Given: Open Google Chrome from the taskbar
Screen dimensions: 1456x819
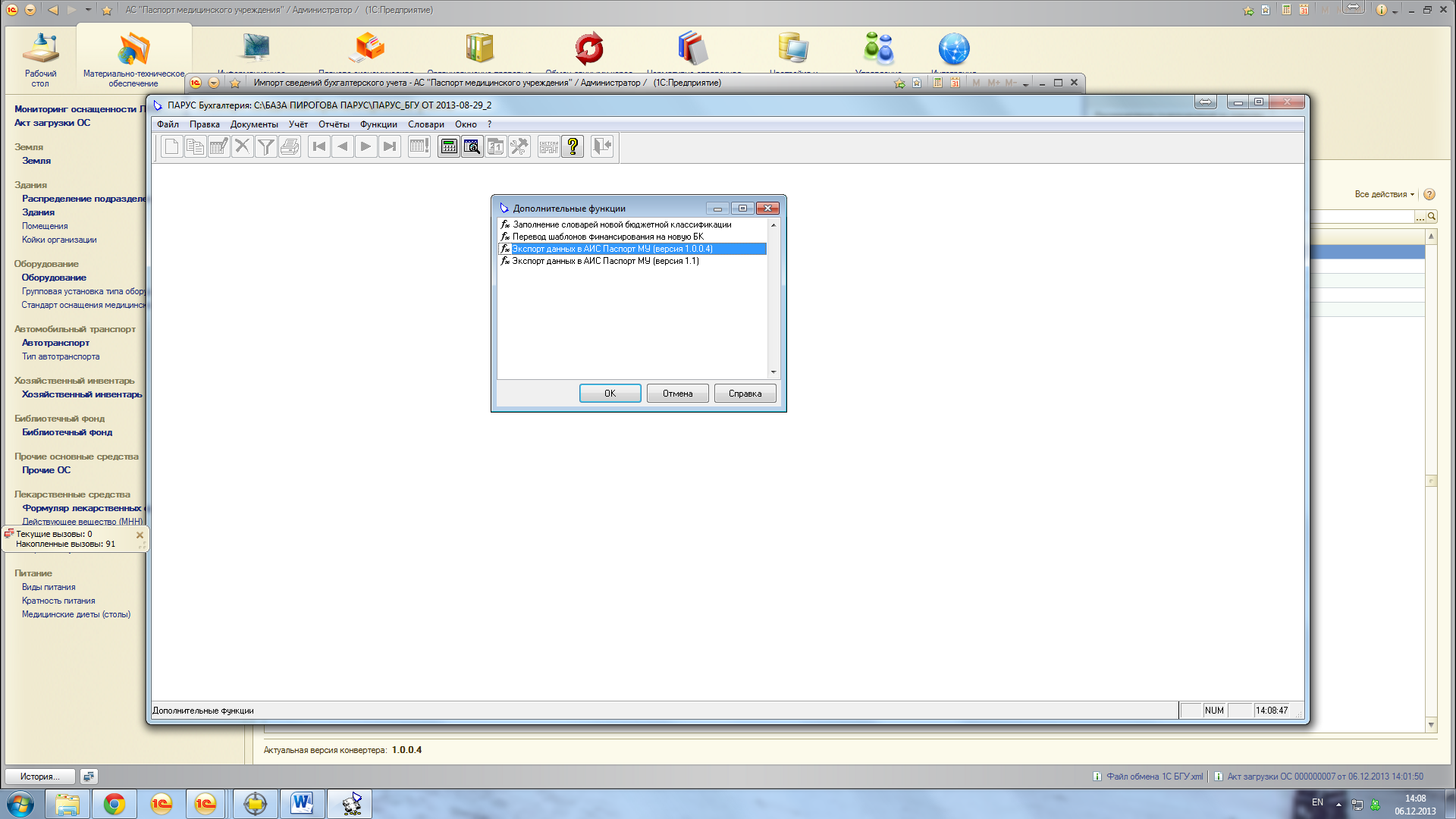Looking at the screenshot, I should click(x=115, y=804).
